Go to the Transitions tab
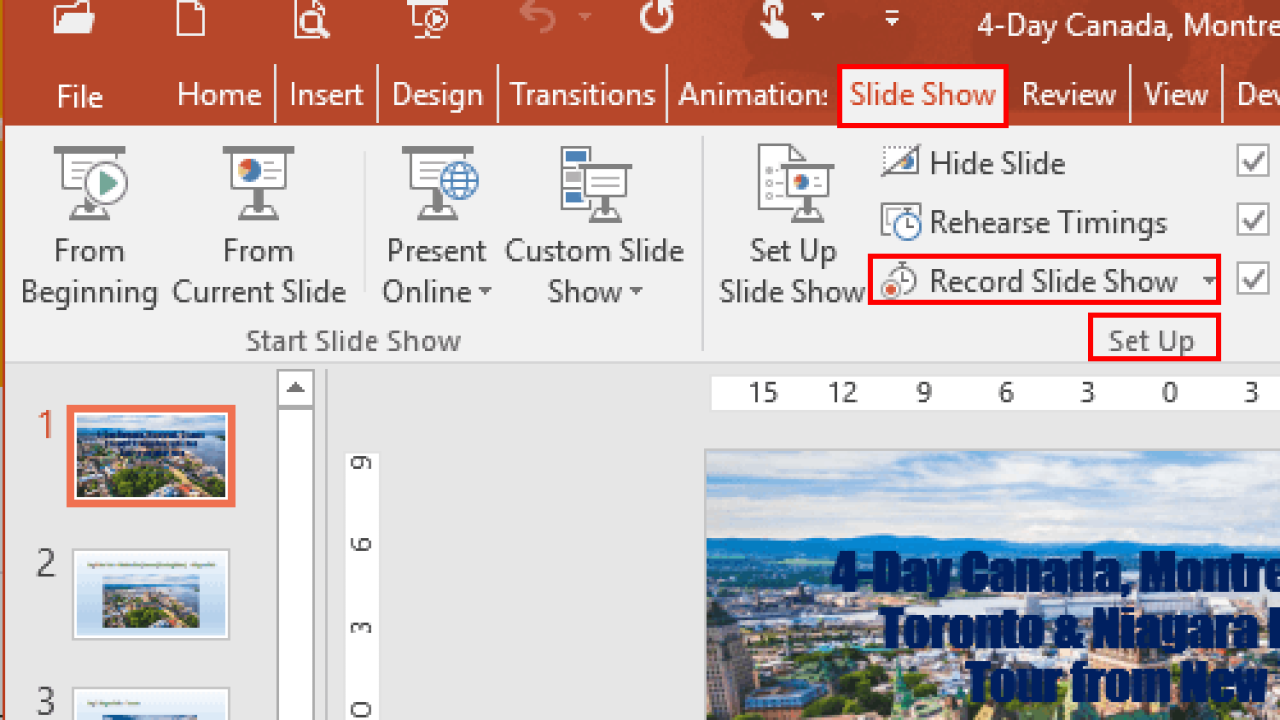Viewport: 1280px width, 720px height. tap(582, 94)
